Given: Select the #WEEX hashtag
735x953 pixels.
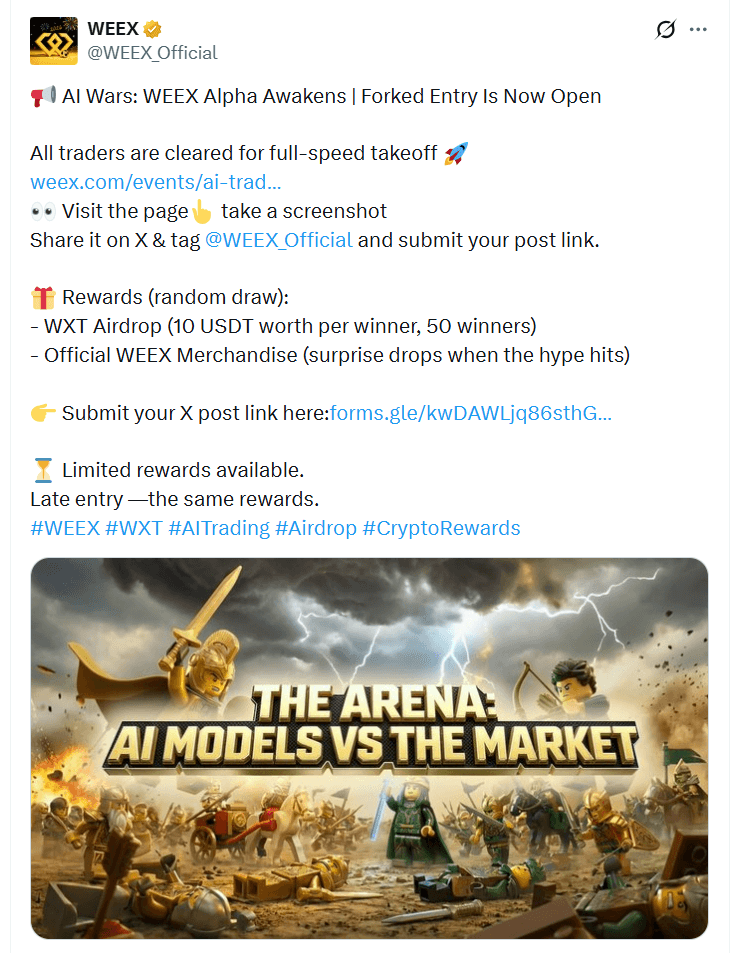Looking at the screenshot, I should coord(64,528).
